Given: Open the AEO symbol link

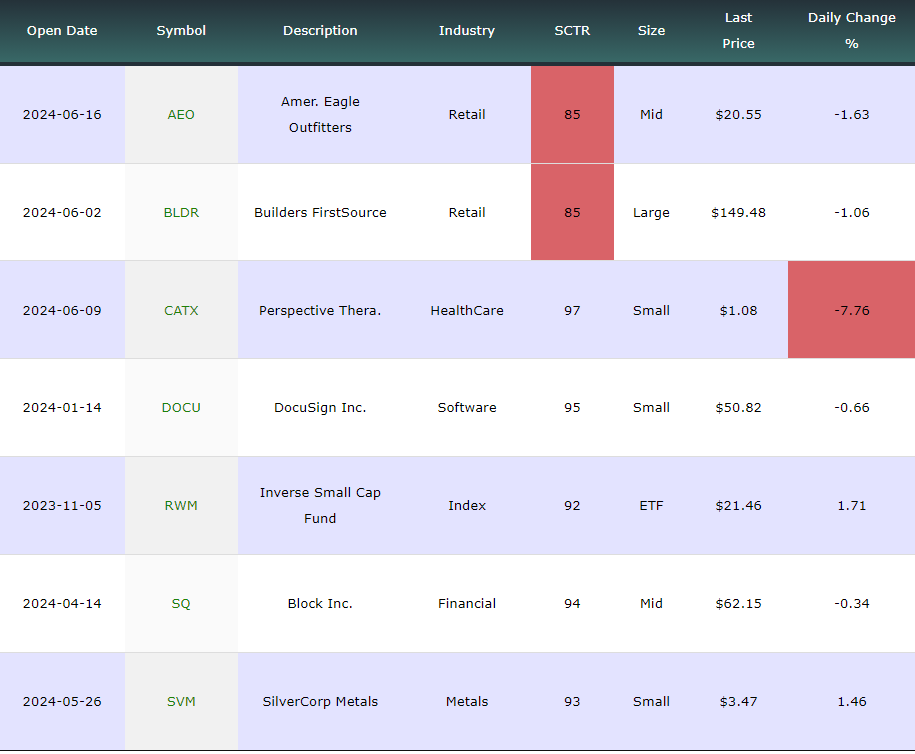Looking at the screenshot, I should pyautogui.click(x=181, y=114).
